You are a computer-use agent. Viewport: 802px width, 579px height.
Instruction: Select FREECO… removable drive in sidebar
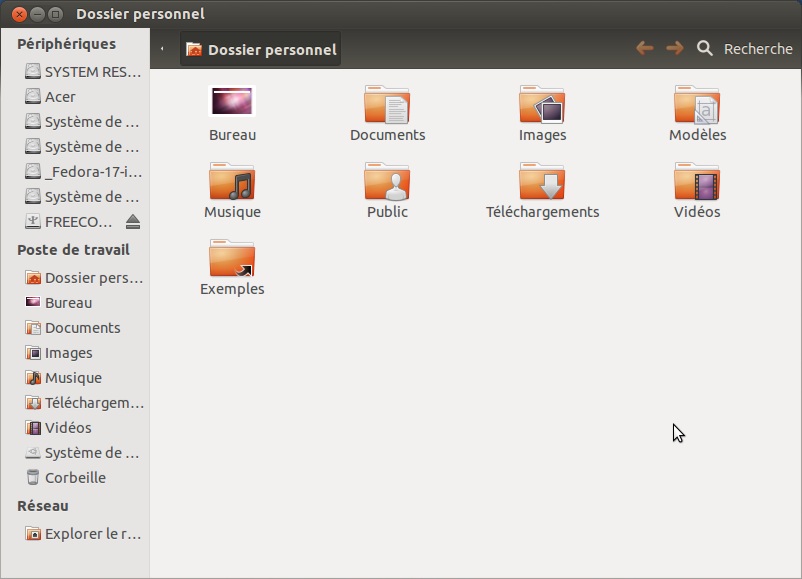69,222
